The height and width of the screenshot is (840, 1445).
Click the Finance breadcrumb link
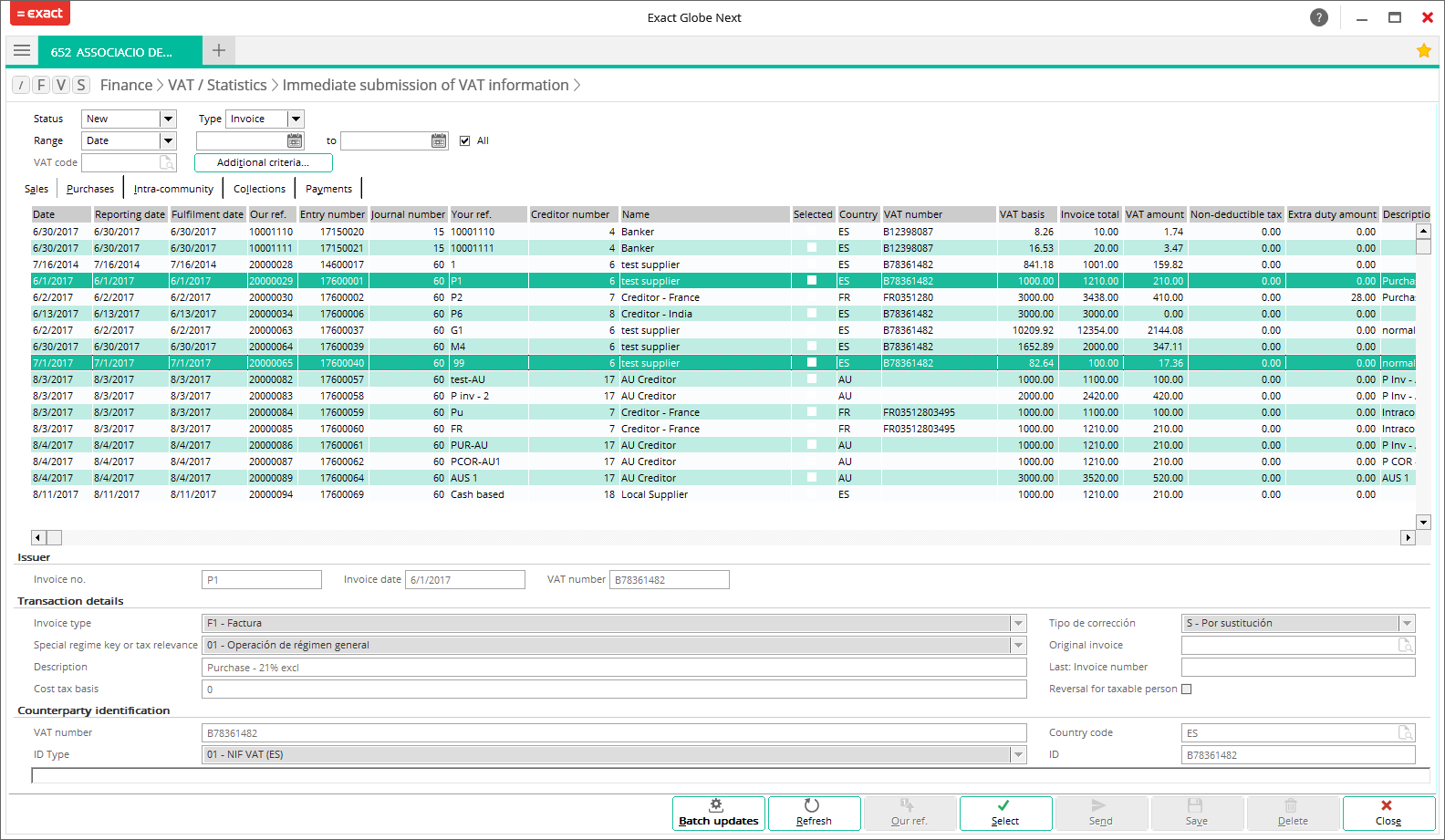tap(126, 85)
